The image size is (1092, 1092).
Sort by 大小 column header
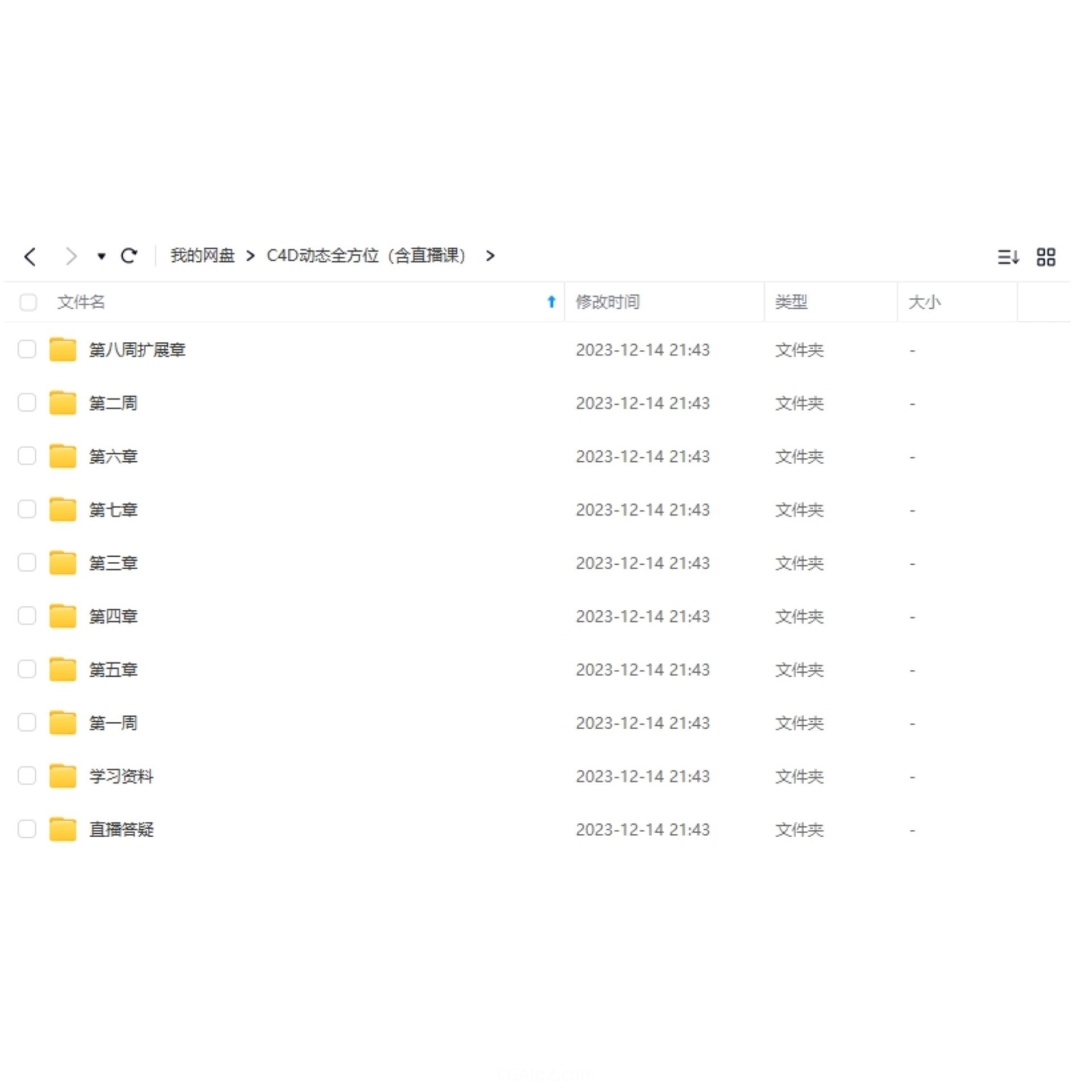tap(924, 302)
